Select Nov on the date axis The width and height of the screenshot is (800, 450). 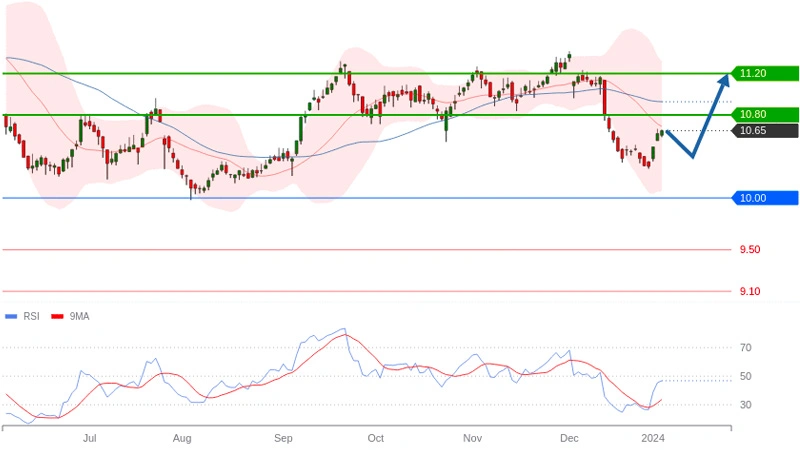coord(473,438)
